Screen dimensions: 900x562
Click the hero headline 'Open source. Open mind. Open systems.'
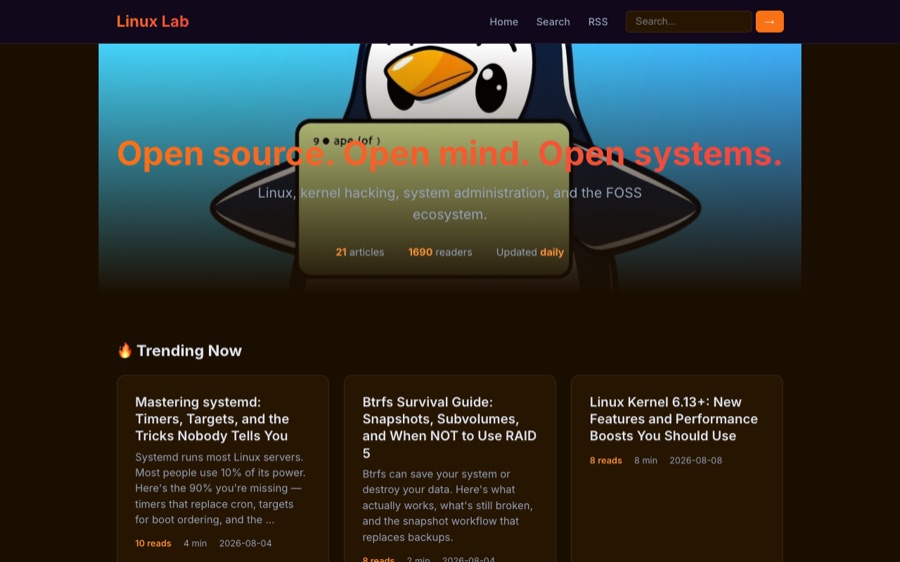pos(449,154)
